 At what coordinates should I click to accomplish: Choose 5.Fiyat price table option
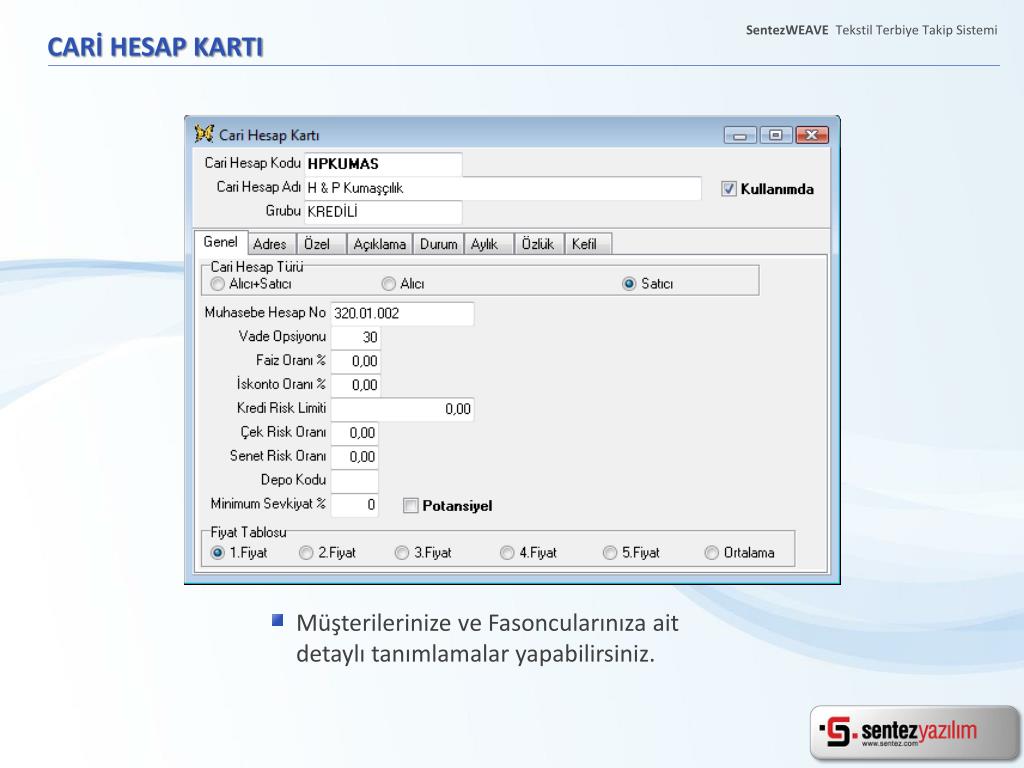pos(609,552)
